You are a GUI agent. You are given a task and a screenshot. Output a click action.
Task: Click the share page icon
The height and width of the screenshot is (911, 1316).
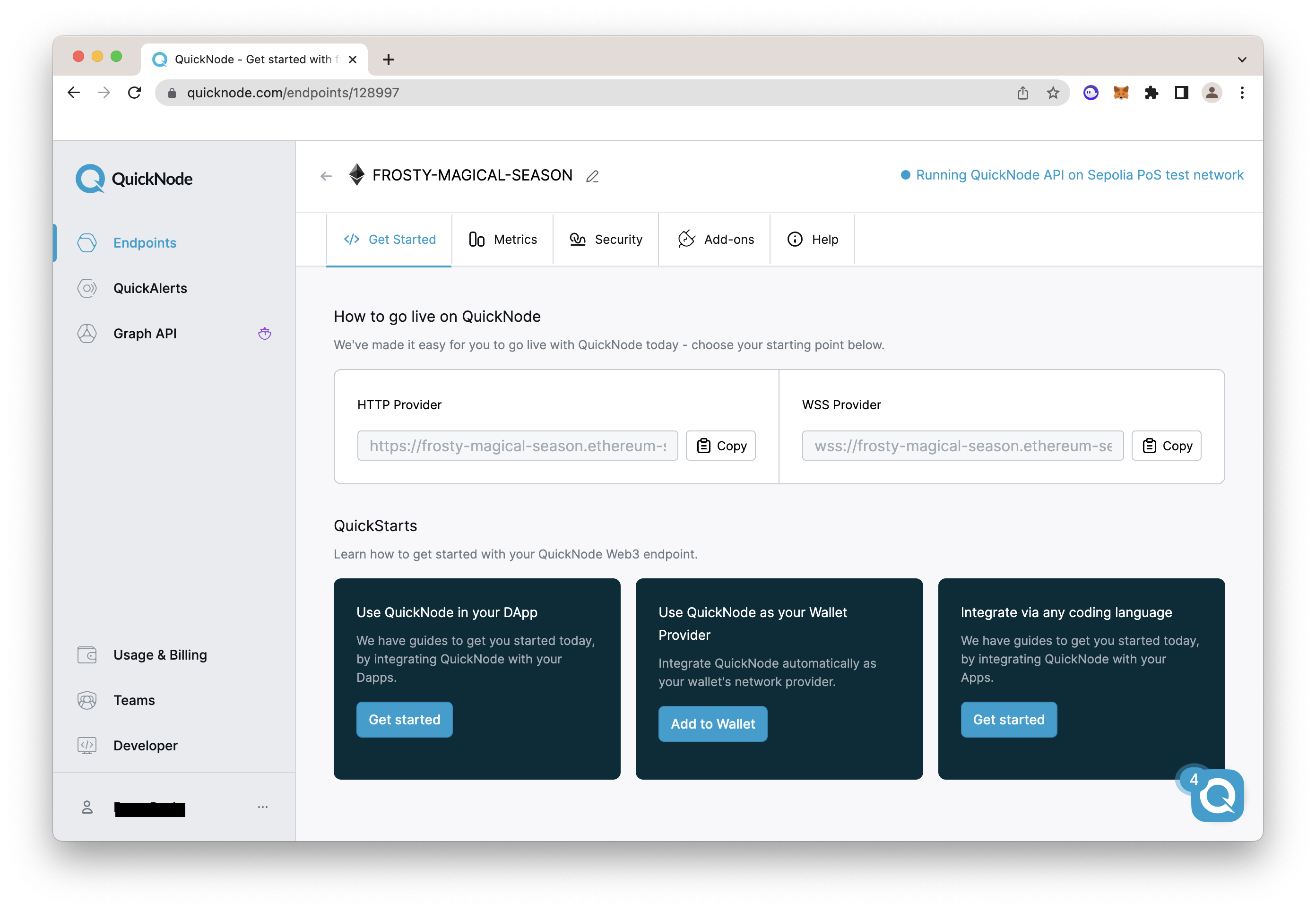point(1022,93)
